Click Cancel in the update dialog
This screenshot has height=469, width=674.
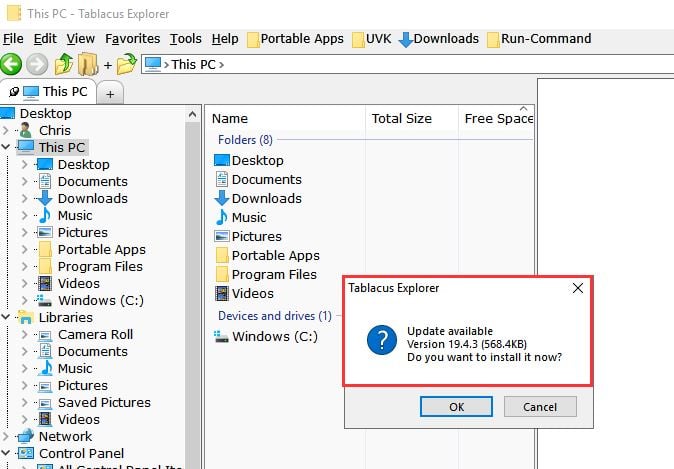(540, 407)
